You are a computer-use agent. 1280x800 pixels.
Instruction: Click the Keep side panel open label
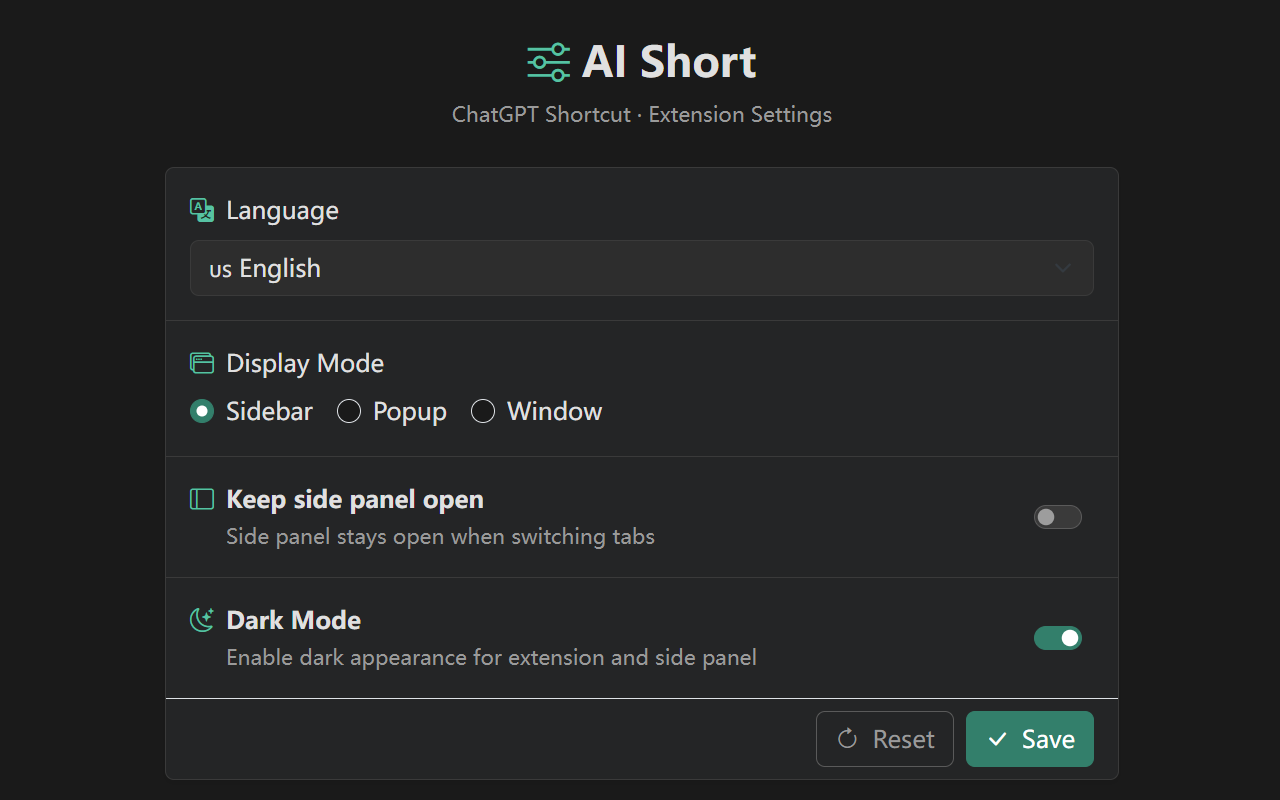pos(355,499)
